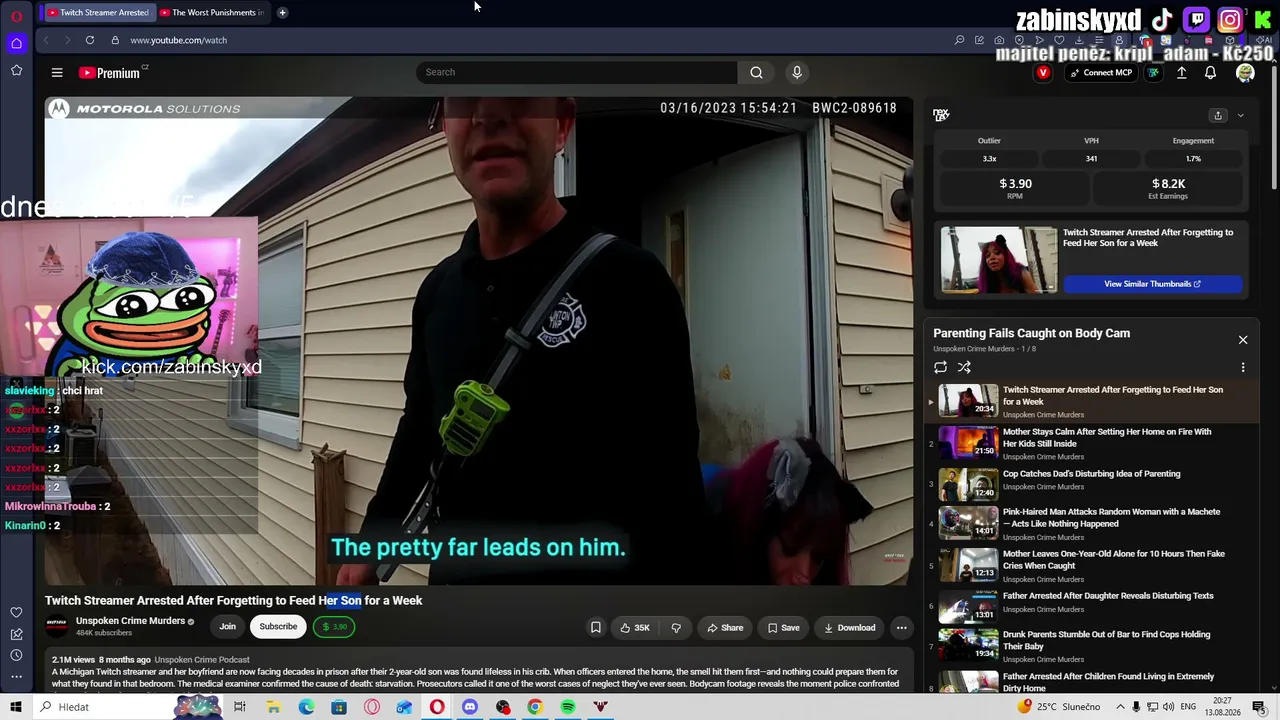
Task: Open Opera sidebar history clock icon
Action: pos(16,655)
